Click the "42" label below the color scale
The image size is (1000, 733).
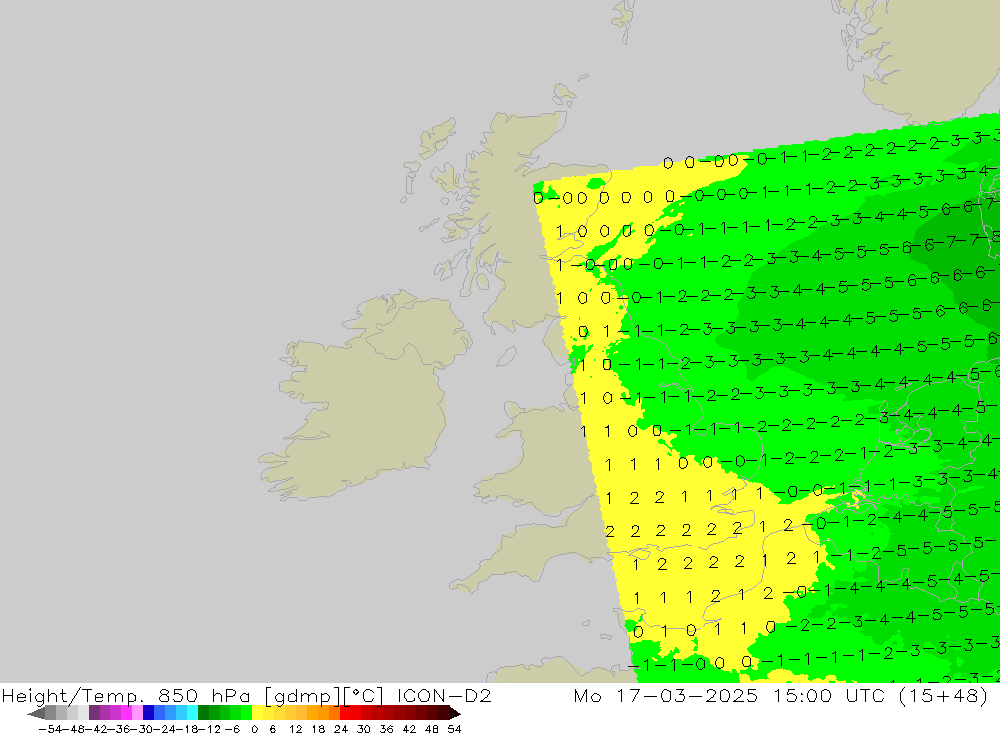pyautogui.click(x=409, y=729)
